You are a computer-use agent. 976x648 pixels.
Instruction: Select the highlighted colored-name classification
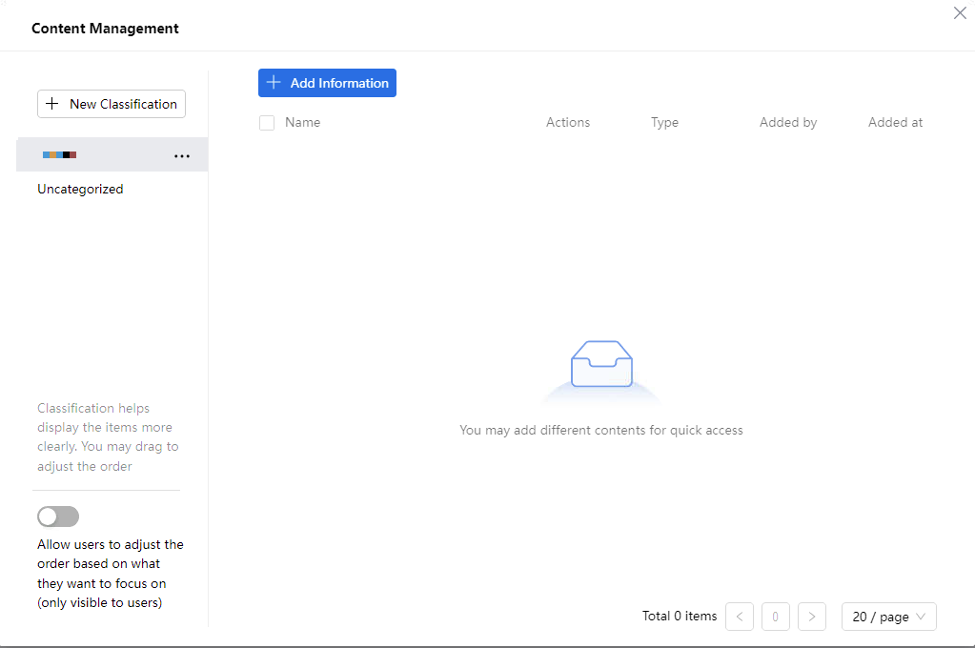click(x=60, y=155)
